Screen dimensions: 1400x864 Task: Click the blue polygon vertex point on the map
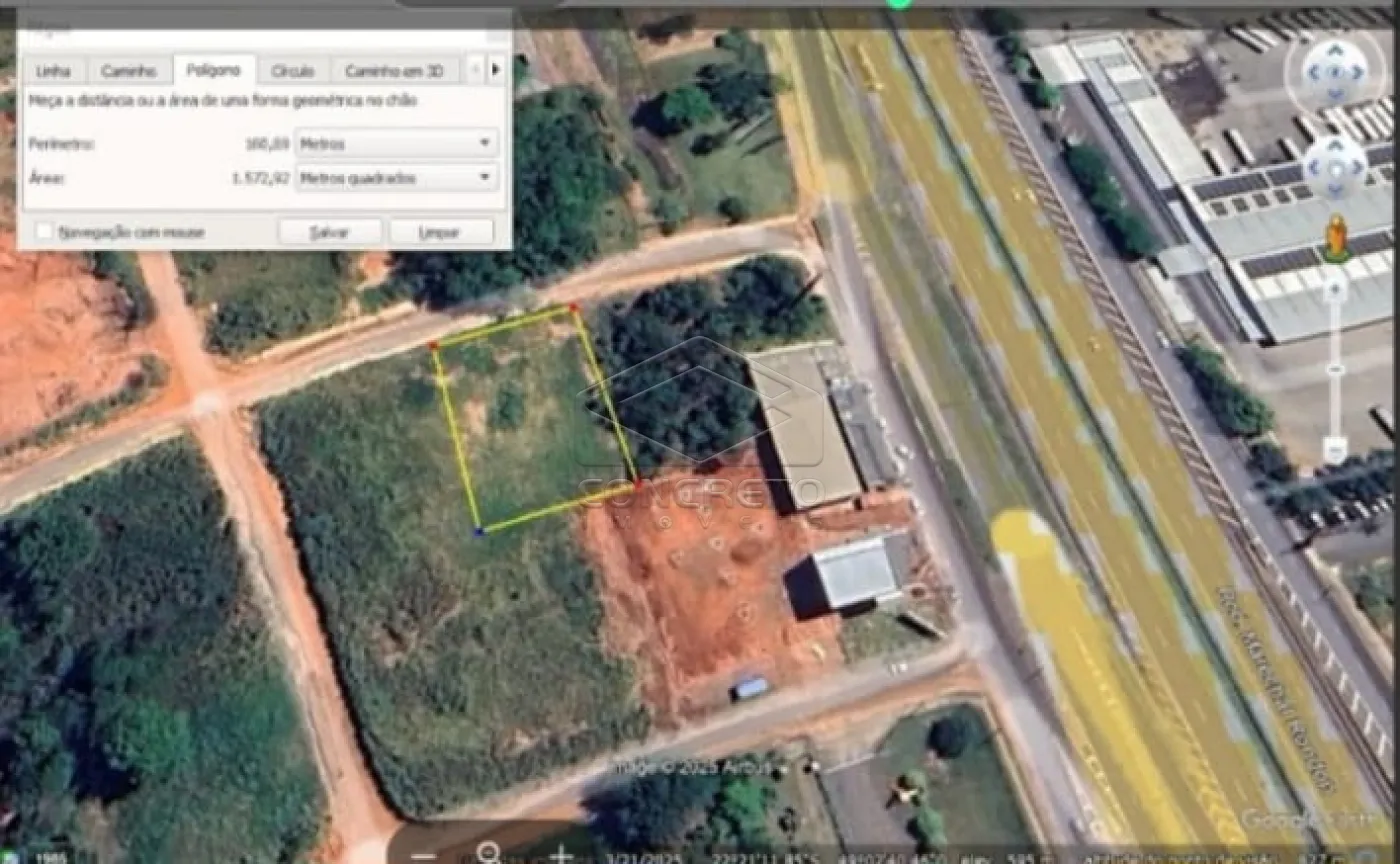click(479, 533)
